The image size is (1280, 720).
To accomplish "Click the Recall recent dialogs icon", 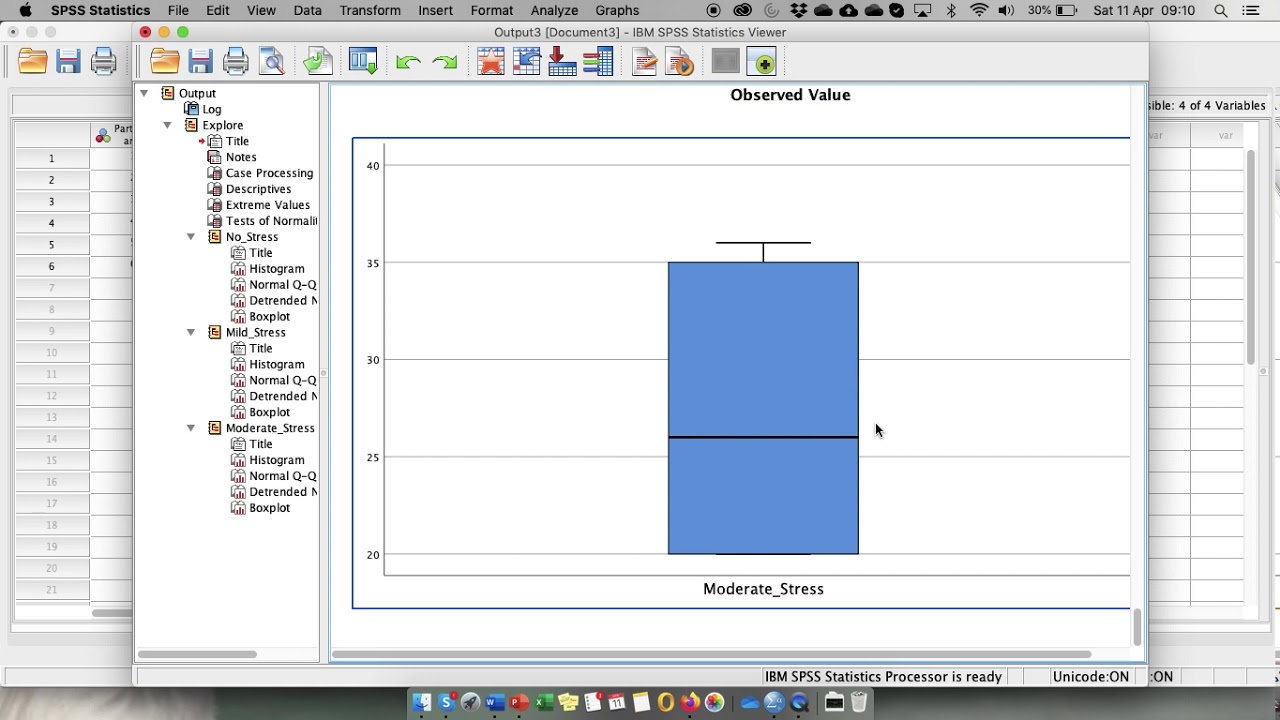I will 363,62.
